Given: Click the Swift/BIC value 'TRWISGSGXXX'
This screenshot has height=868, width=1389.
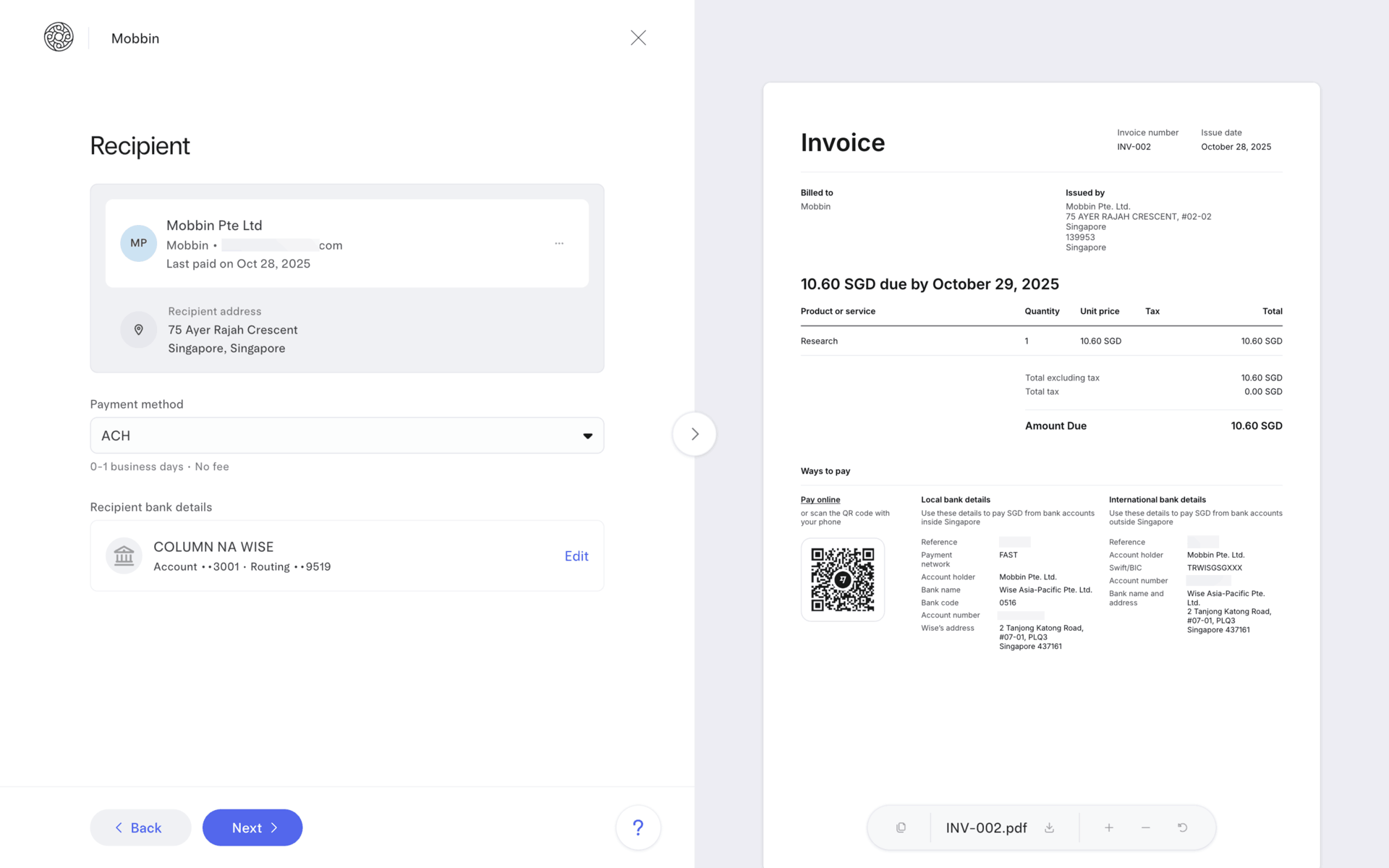Looking at the screenshot, I should [x=1214, y=568].
